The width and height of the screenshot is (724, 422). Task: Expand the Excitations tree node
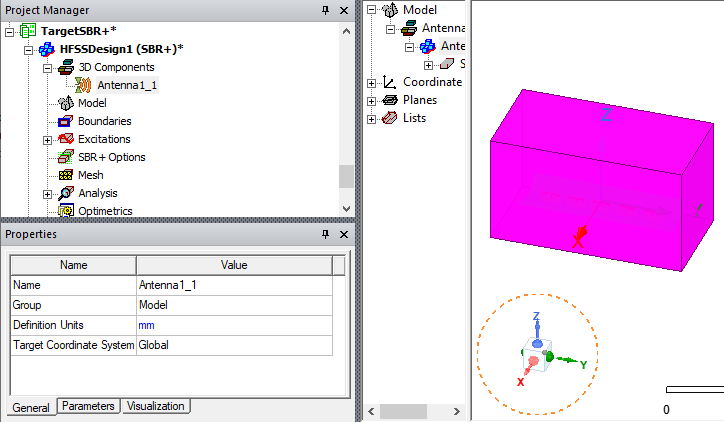coord(47,139)
